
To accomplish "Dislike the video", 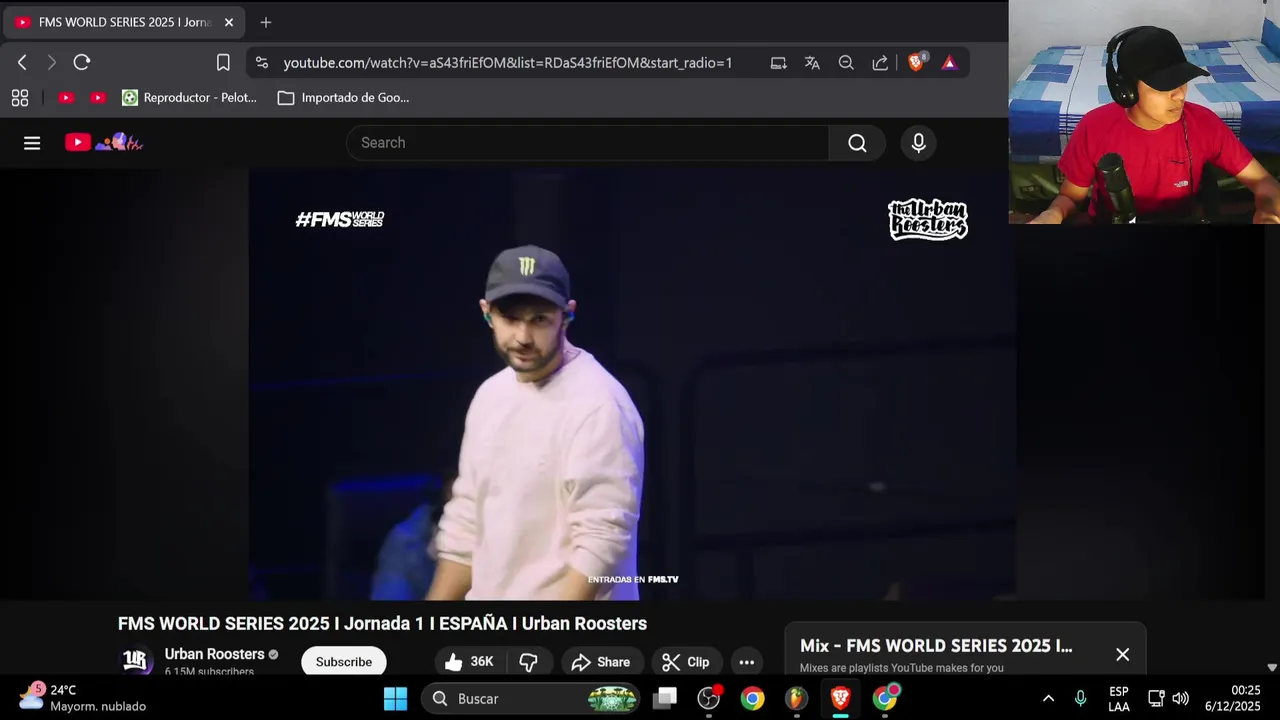I will pos(529,662).
